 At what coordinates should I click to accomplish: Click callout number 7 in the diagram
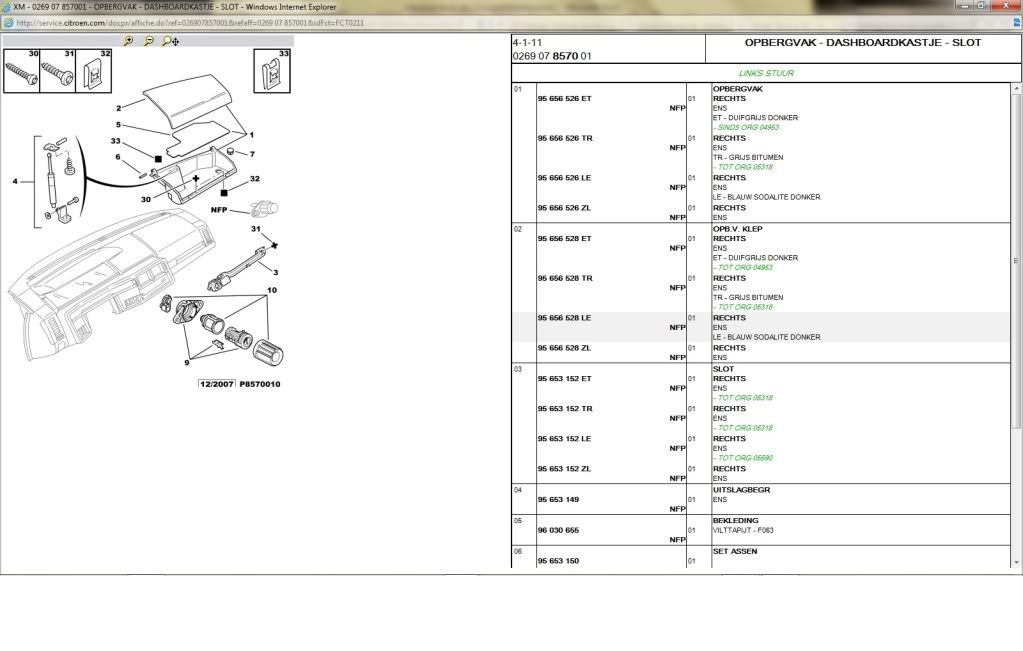(252, 155)
